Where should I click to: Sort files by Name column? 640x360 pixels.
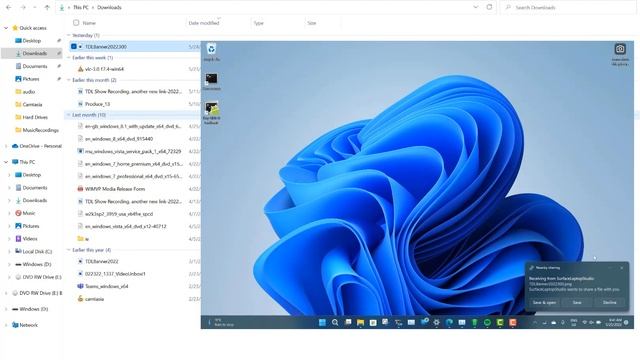coord(89,23)
